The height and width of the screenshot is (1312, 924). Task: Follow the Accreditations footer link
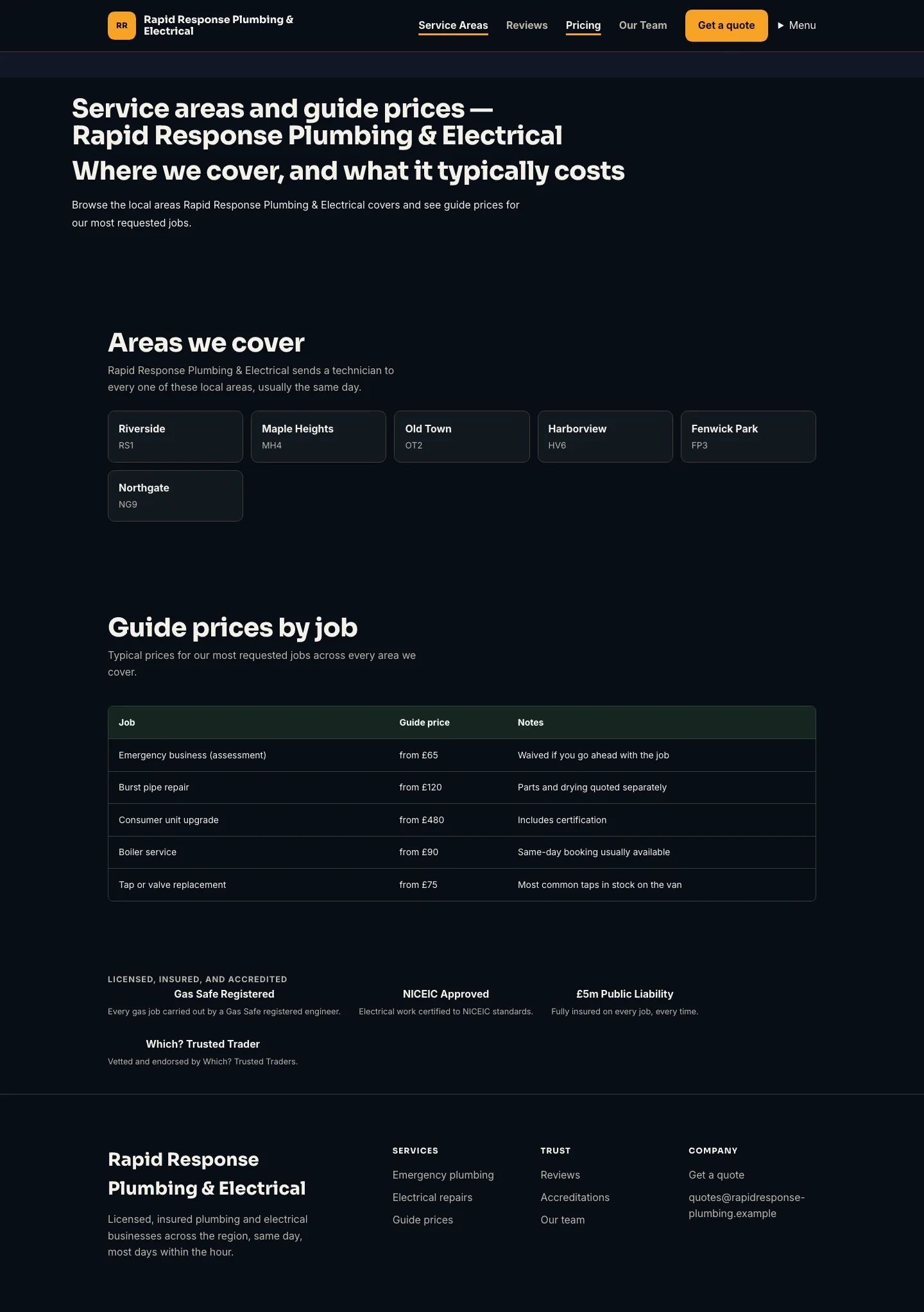click(x=575, y=1197)
